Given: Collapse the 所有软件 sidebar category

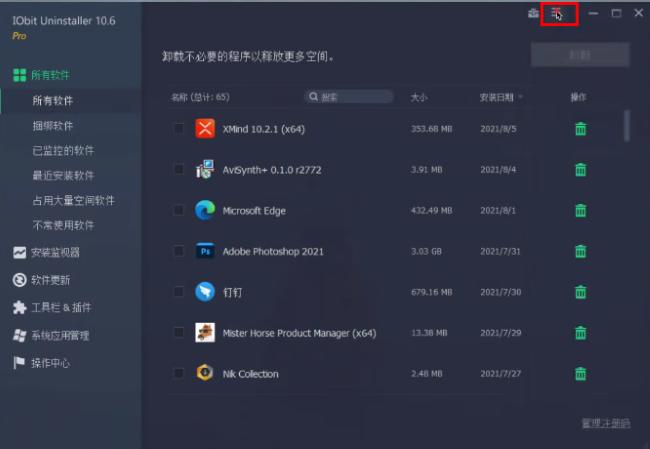Looking at the screenshot, I should 50,75.
